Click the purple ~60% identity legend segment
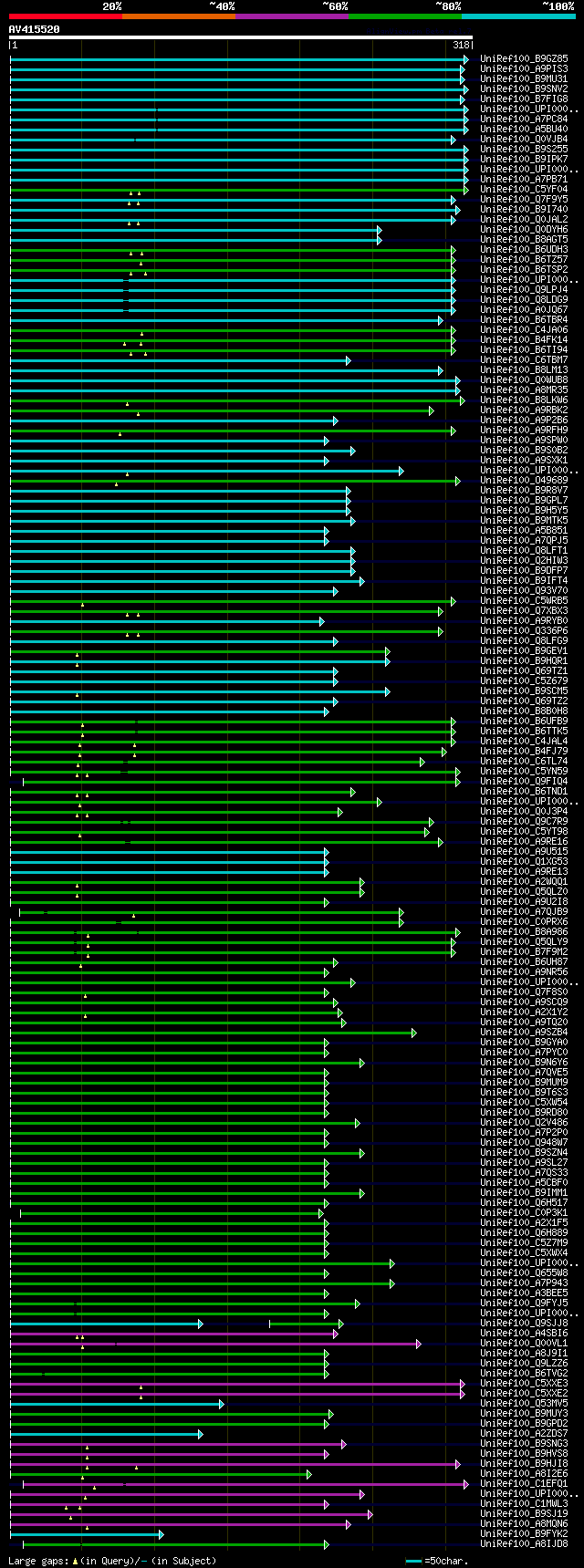Viewport: 584px width, 1568px height. (292, 16)
